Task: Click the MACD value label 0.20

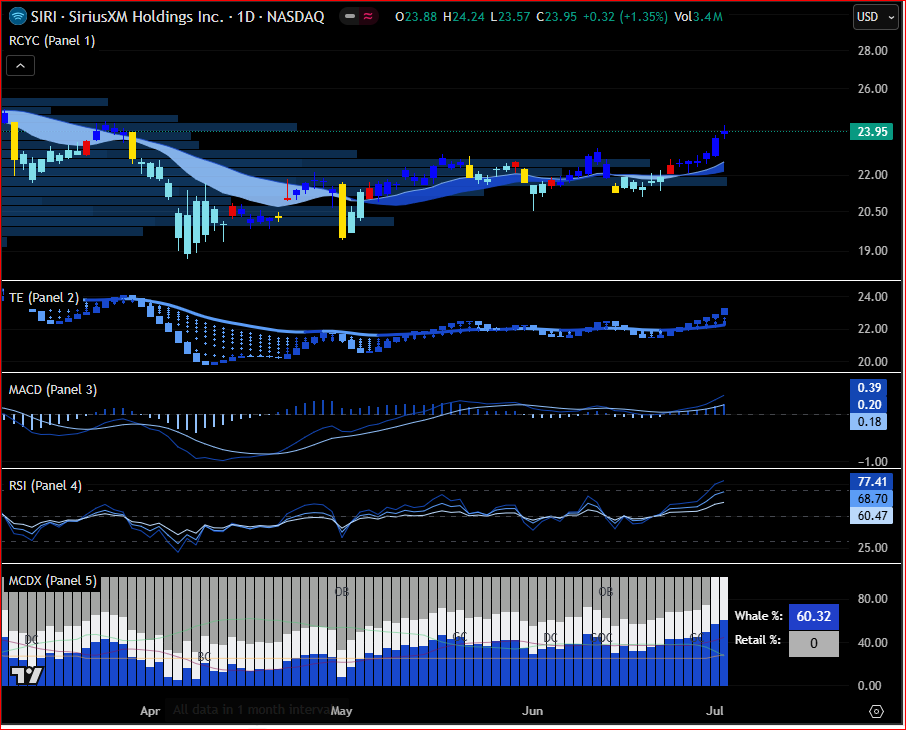Action: tap(868, 405)
